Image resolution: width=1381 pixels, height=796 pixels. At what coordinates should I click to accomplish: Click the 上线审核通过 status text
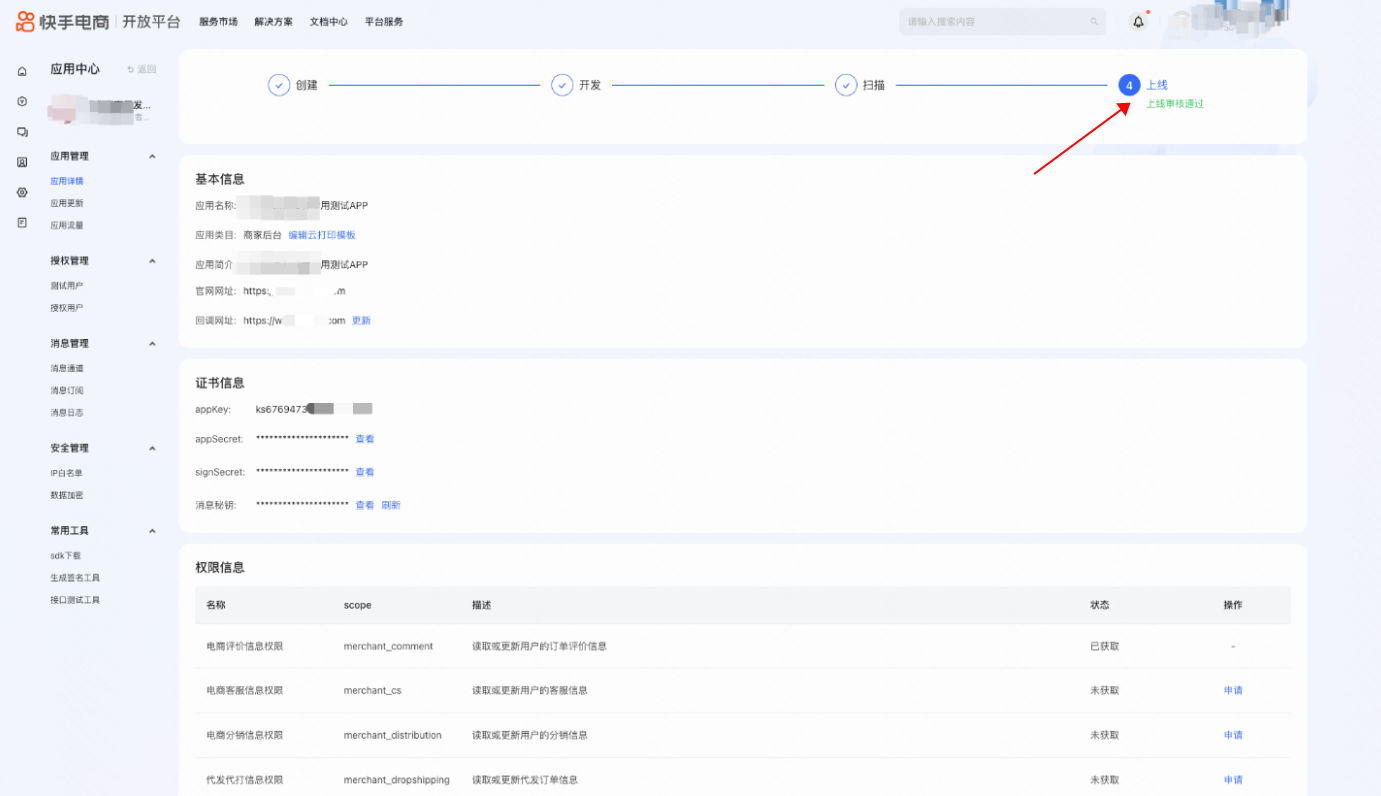(1175, 104)
